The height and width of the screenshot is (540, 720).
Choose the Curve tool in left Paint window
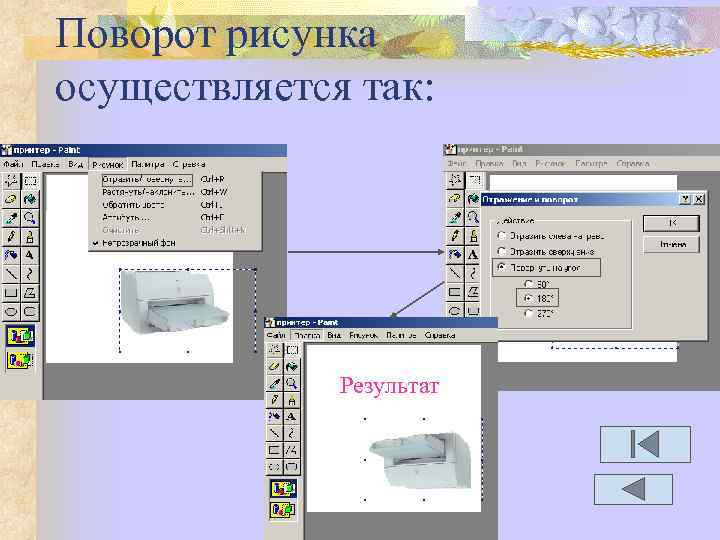30,274
